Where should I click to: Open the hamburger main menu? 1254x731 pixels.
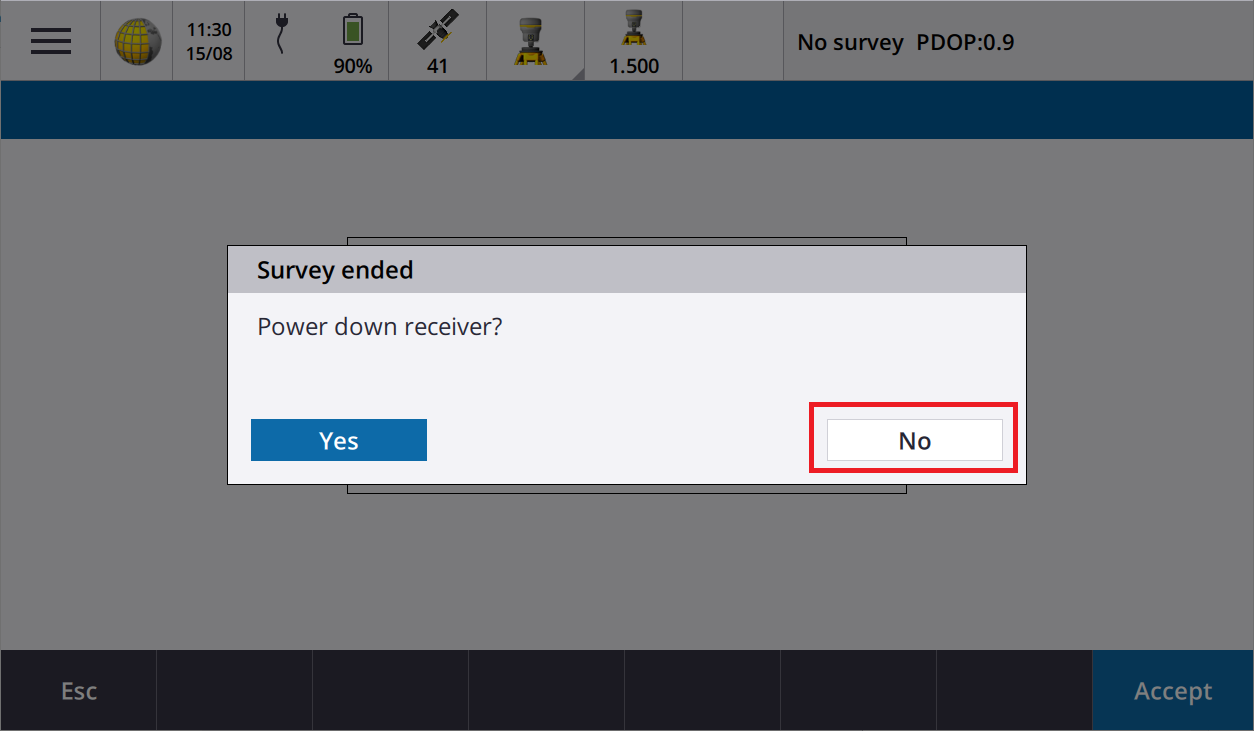click(50, 41)
